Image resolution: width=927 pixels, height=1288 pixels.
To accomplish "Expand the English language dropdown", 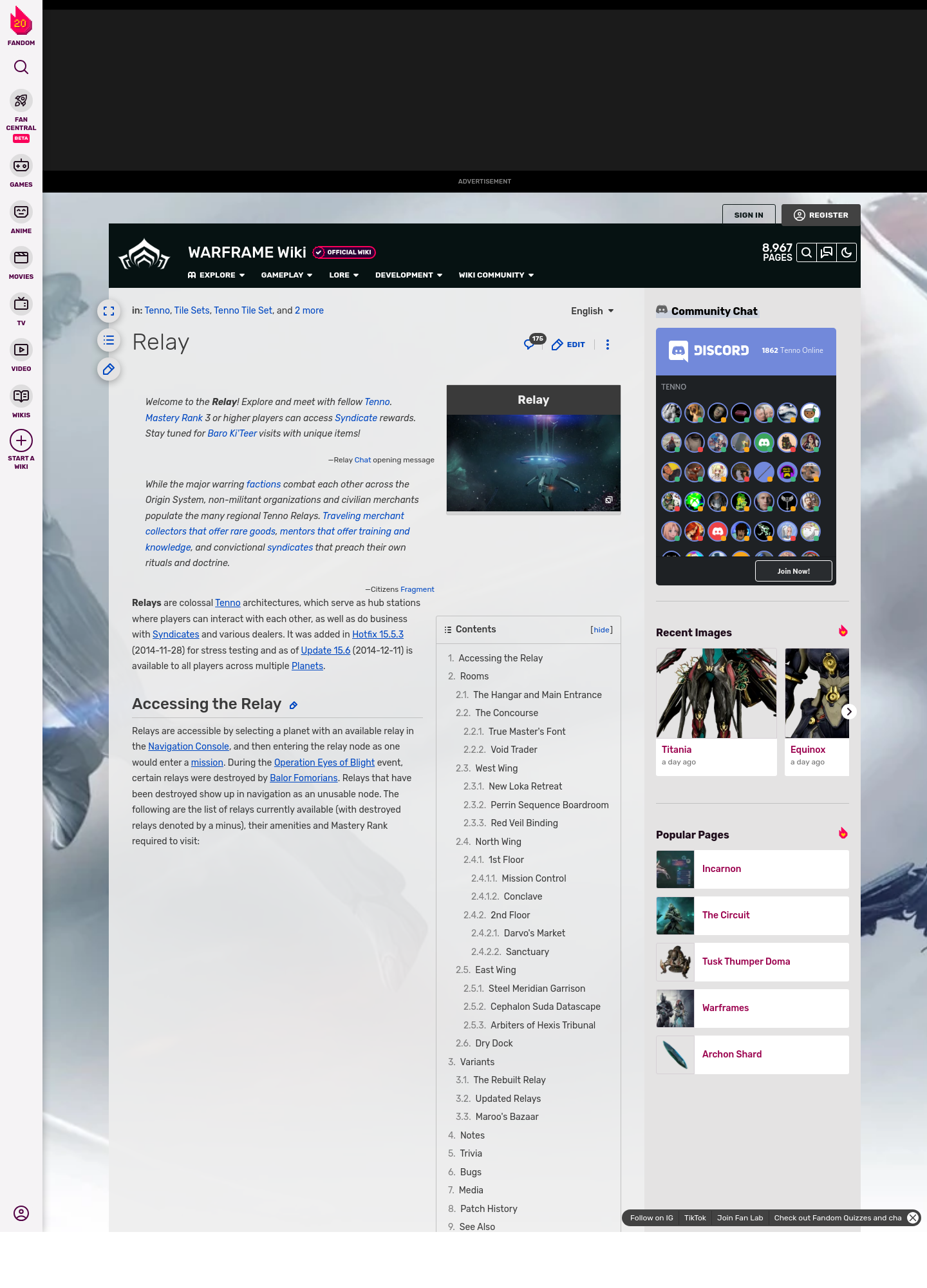I will pyautogui.click(x=592, y=311).
